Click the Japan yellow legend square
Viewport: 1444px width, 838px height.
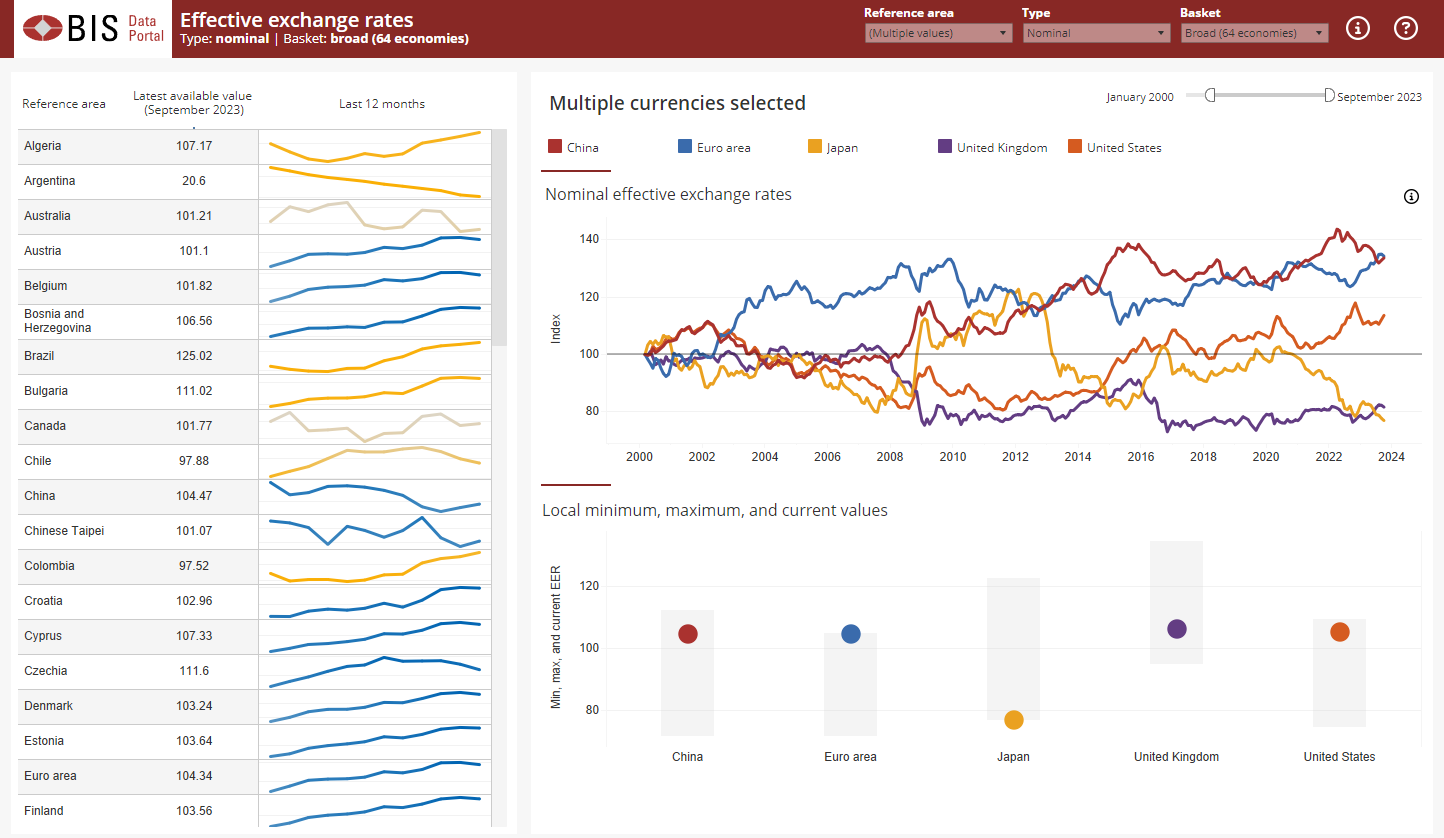click(x=814, y=147)
